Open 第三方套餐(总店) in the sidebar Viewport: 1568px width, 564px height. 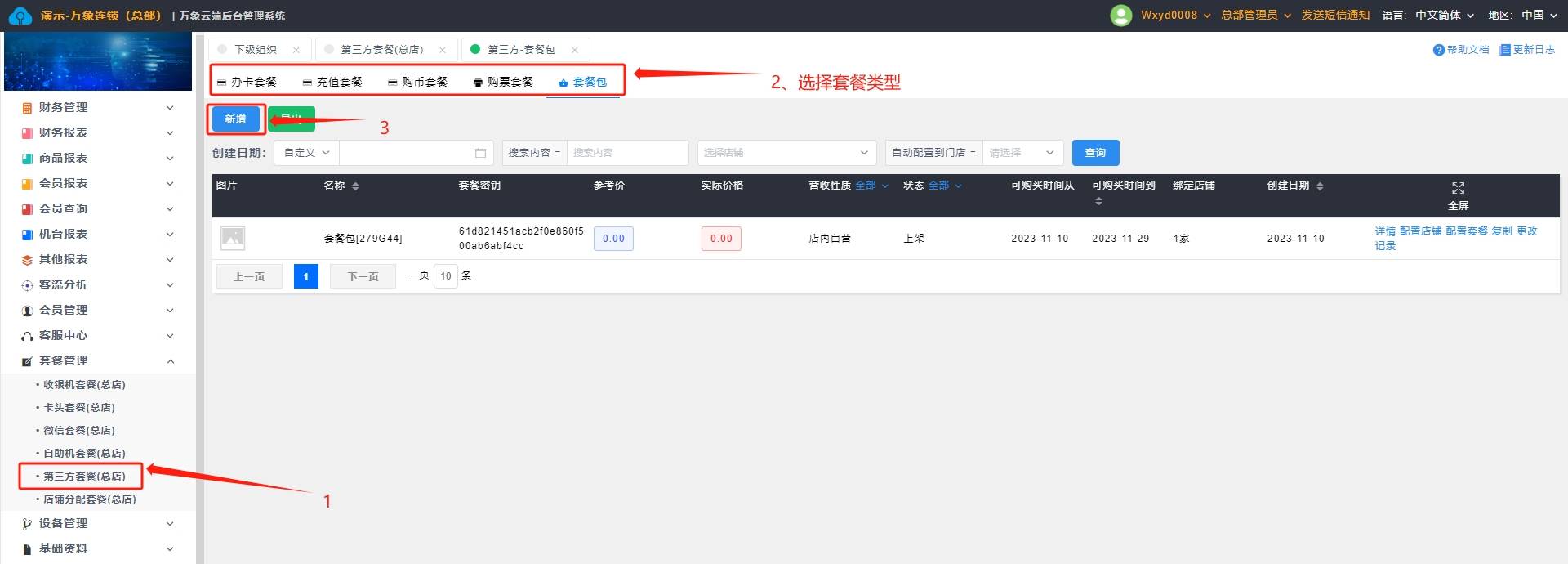point(84,477)
